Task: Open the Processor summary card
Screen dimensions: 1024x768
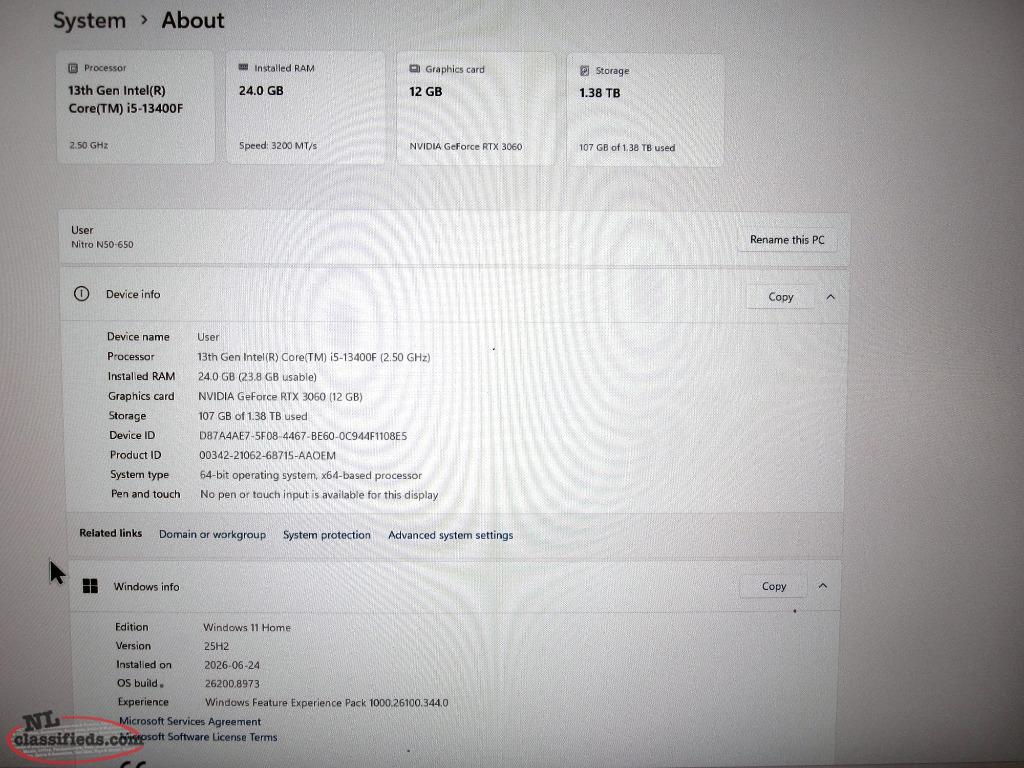Action: (x=135, y=107)
